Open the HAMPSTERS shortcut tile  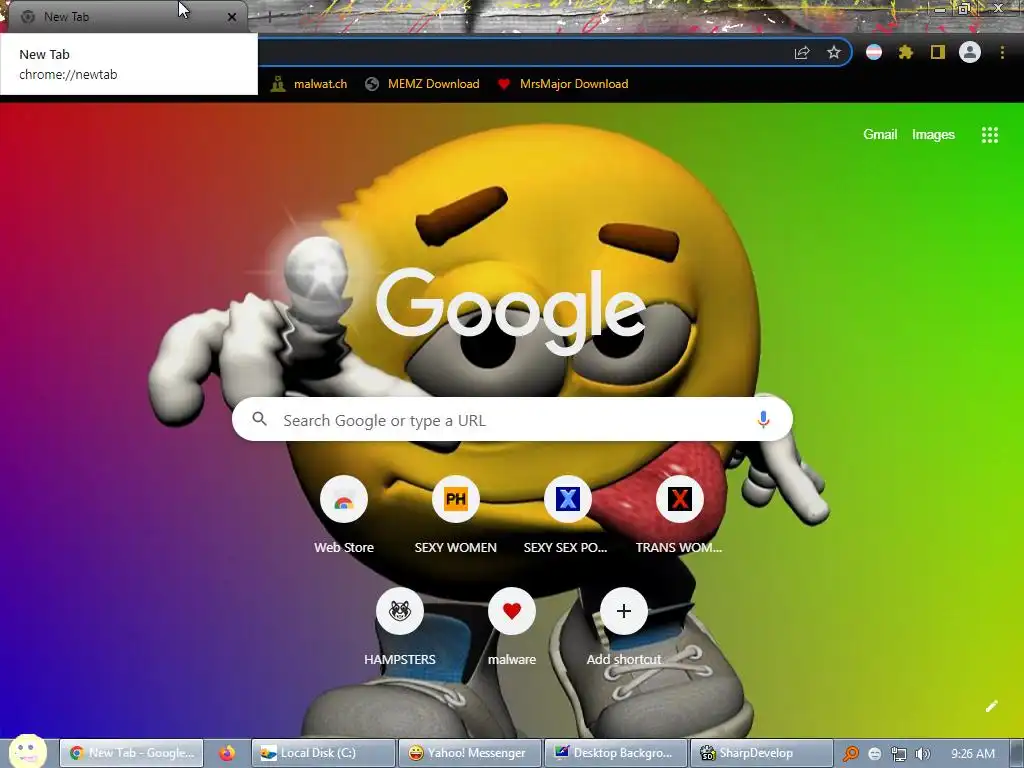point(400,627)
